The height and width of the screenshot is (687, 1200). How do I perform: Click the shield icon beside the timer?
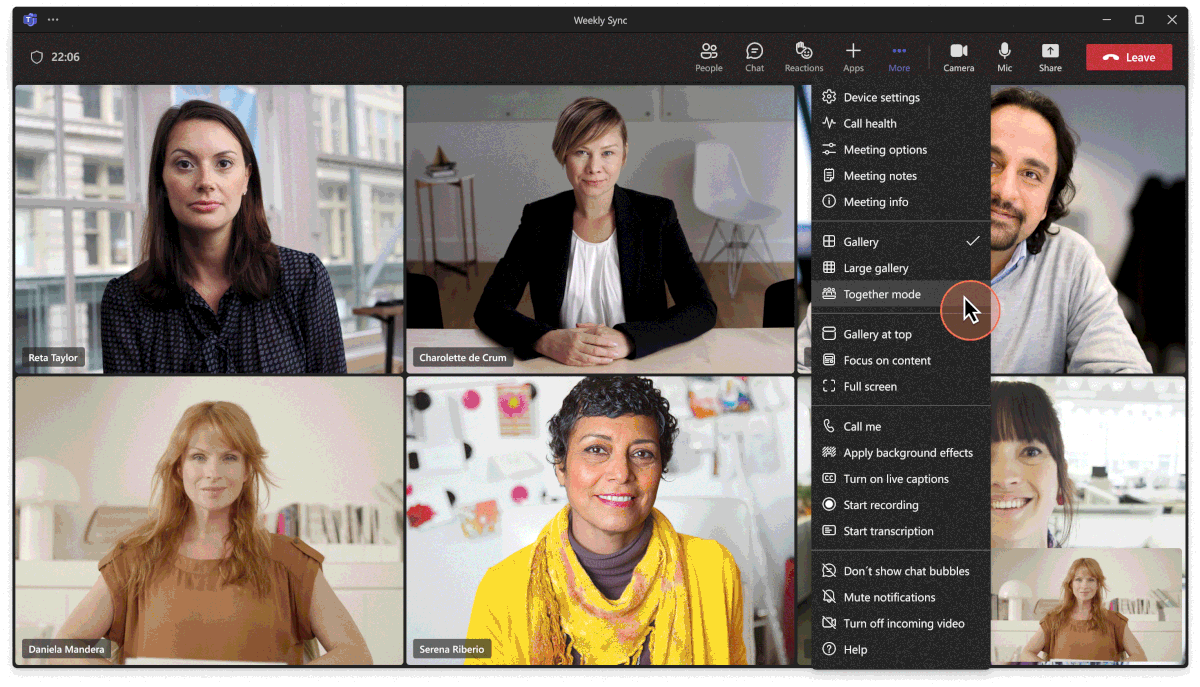coord(37,58)
